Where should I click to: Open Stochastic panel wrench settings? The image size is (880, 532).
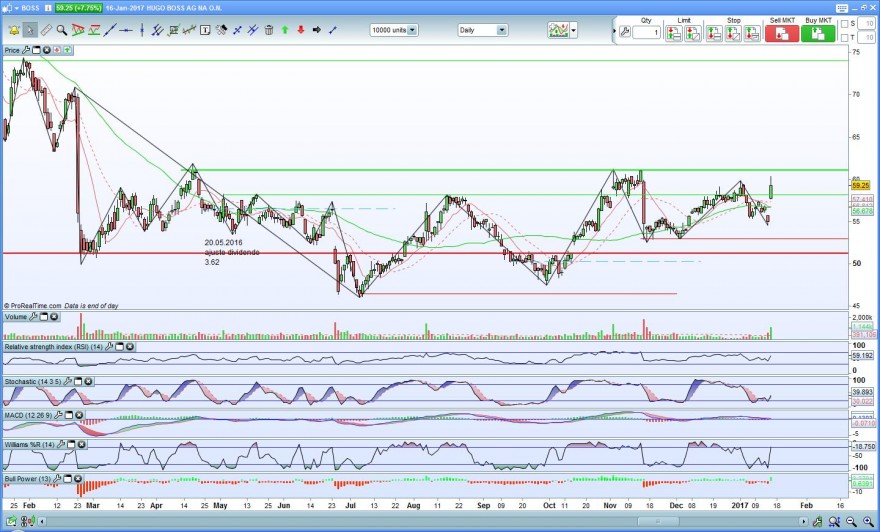click(68, 381)
